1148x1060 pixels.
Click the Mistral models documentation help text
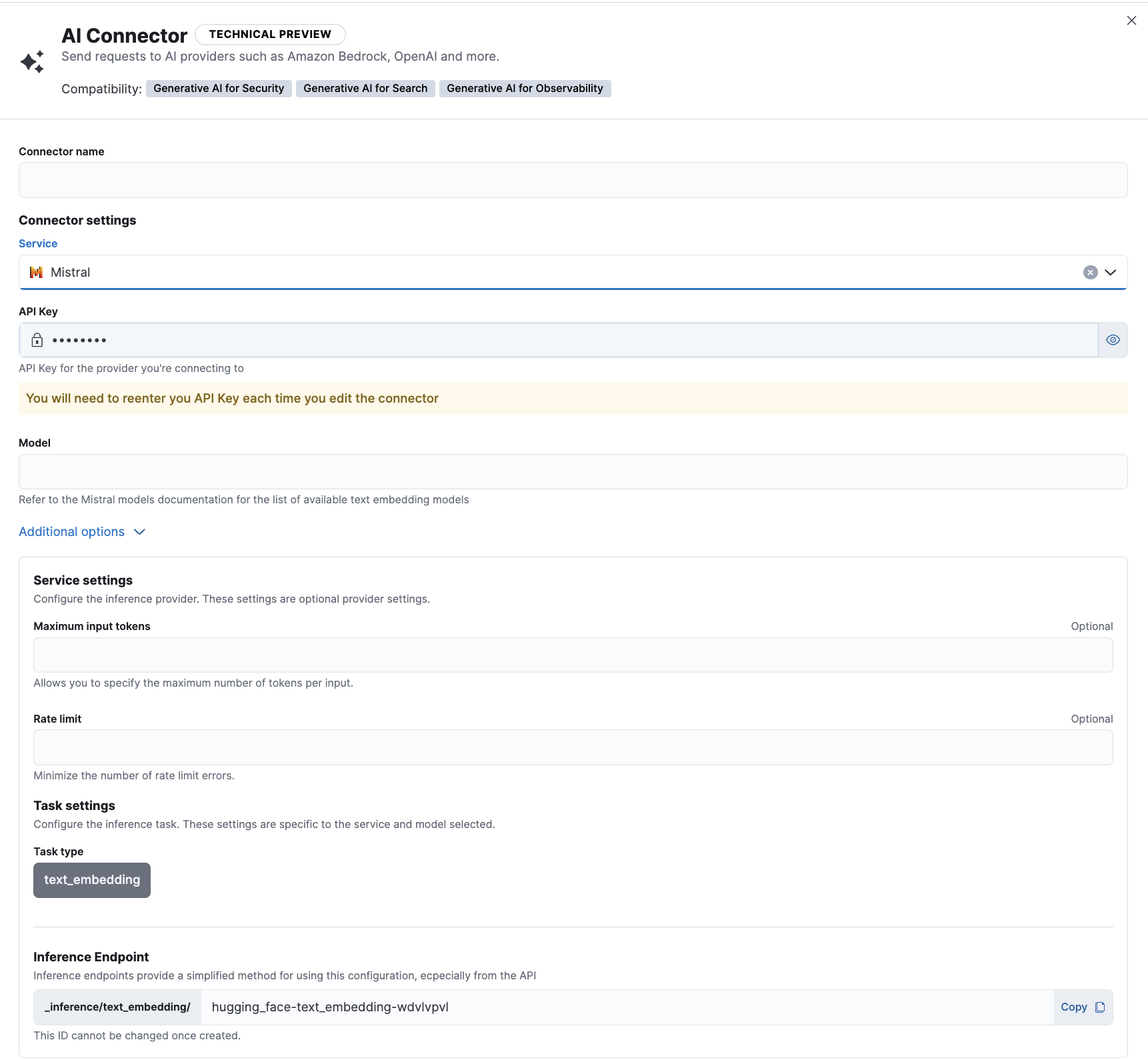244,500
